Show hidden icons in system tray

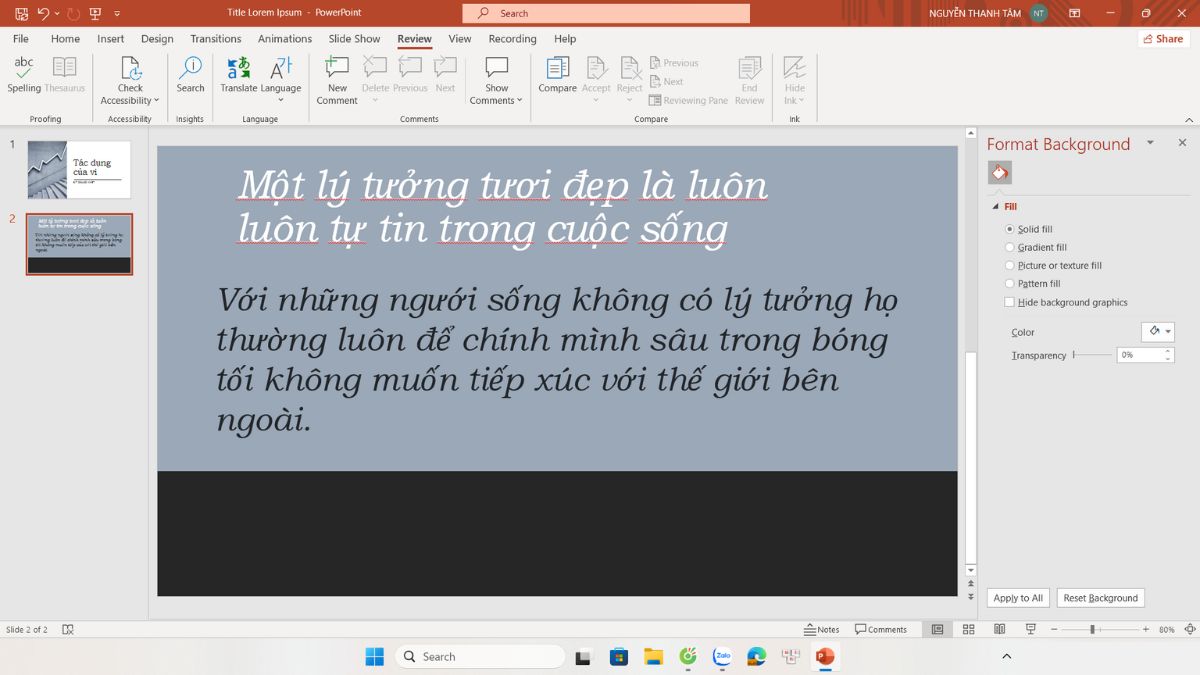point(1006,656)
